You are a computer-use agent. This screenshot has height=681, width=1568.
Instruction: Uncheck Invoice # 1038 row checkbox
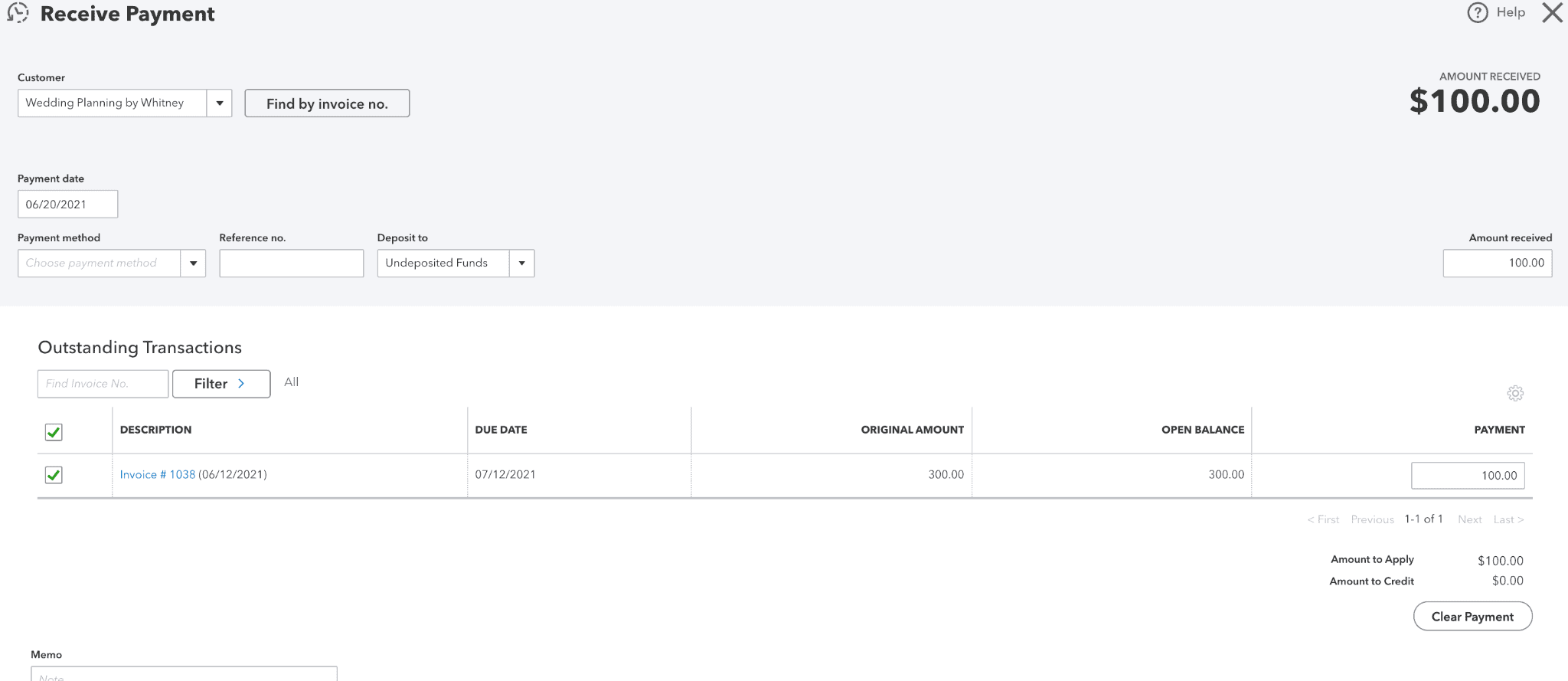(x=54, y=475)
